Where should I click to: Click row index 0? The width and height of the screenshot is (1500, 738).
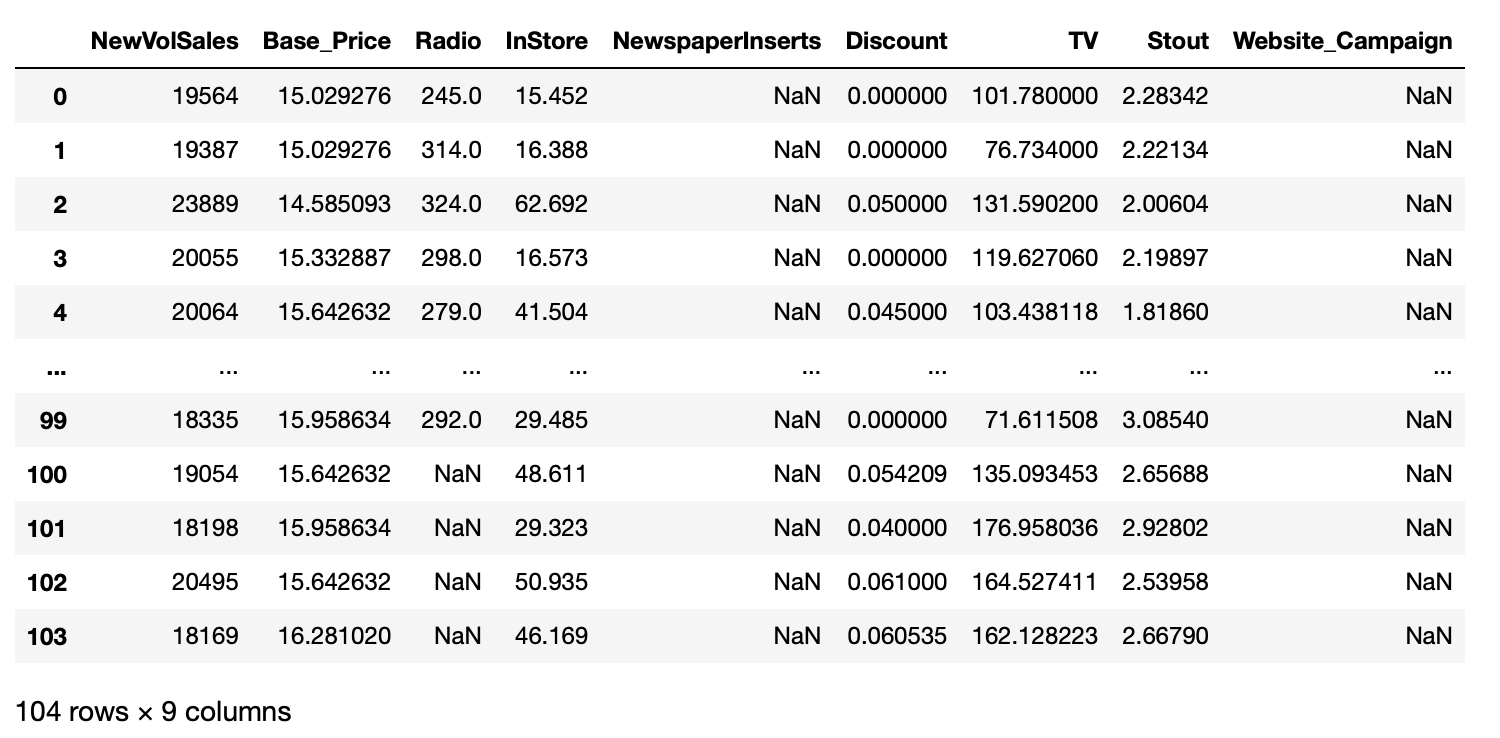[x=60, y=96]
